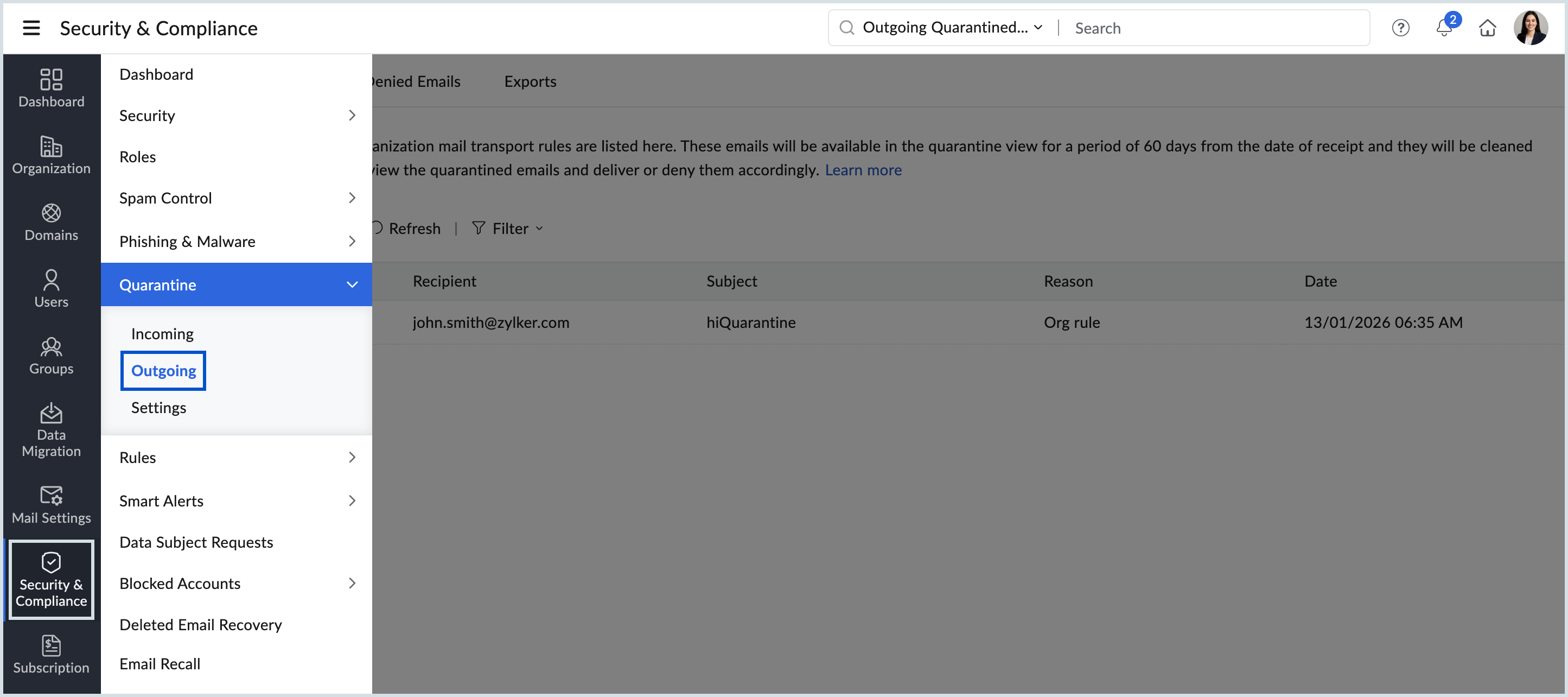The image size is (1568, 697).
Task: Expand the Spam Control submenu
Action: 352,198
